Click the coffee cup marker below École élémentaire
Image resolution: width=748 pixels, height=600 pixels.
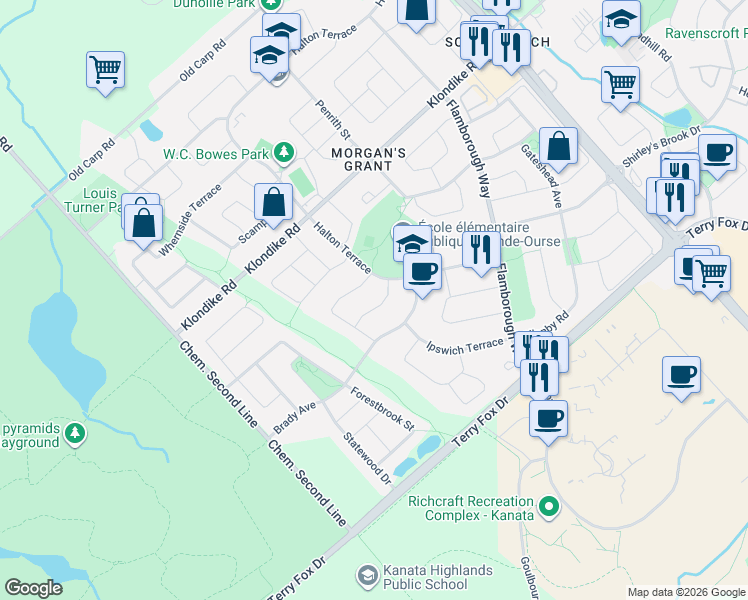(x=422, y=273)
